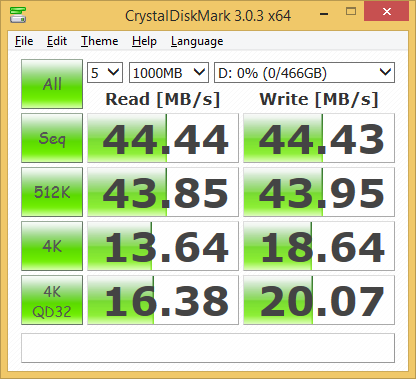The height and width of the screenshot is (379, 416).
Task: Click the 512K read result 43.85
Action: [x=163, y=192]
